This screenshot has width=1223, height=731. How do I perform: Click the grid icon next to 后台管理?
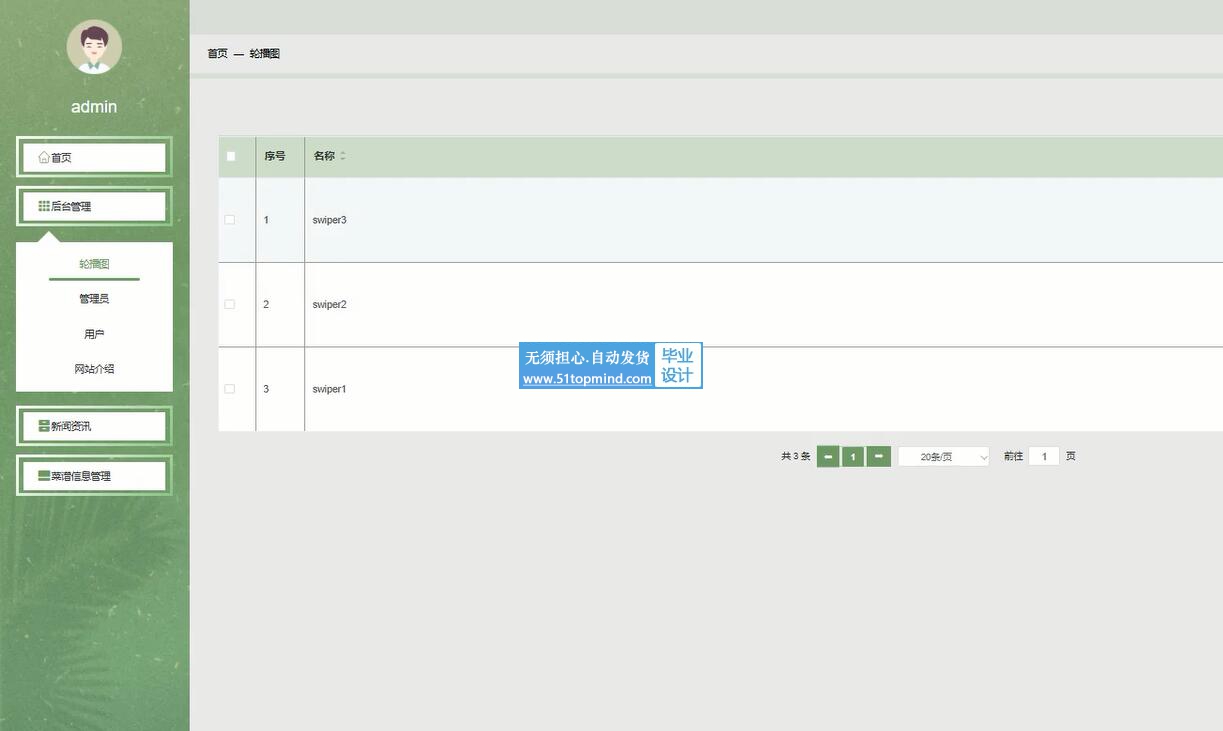(x=44, y=206)
